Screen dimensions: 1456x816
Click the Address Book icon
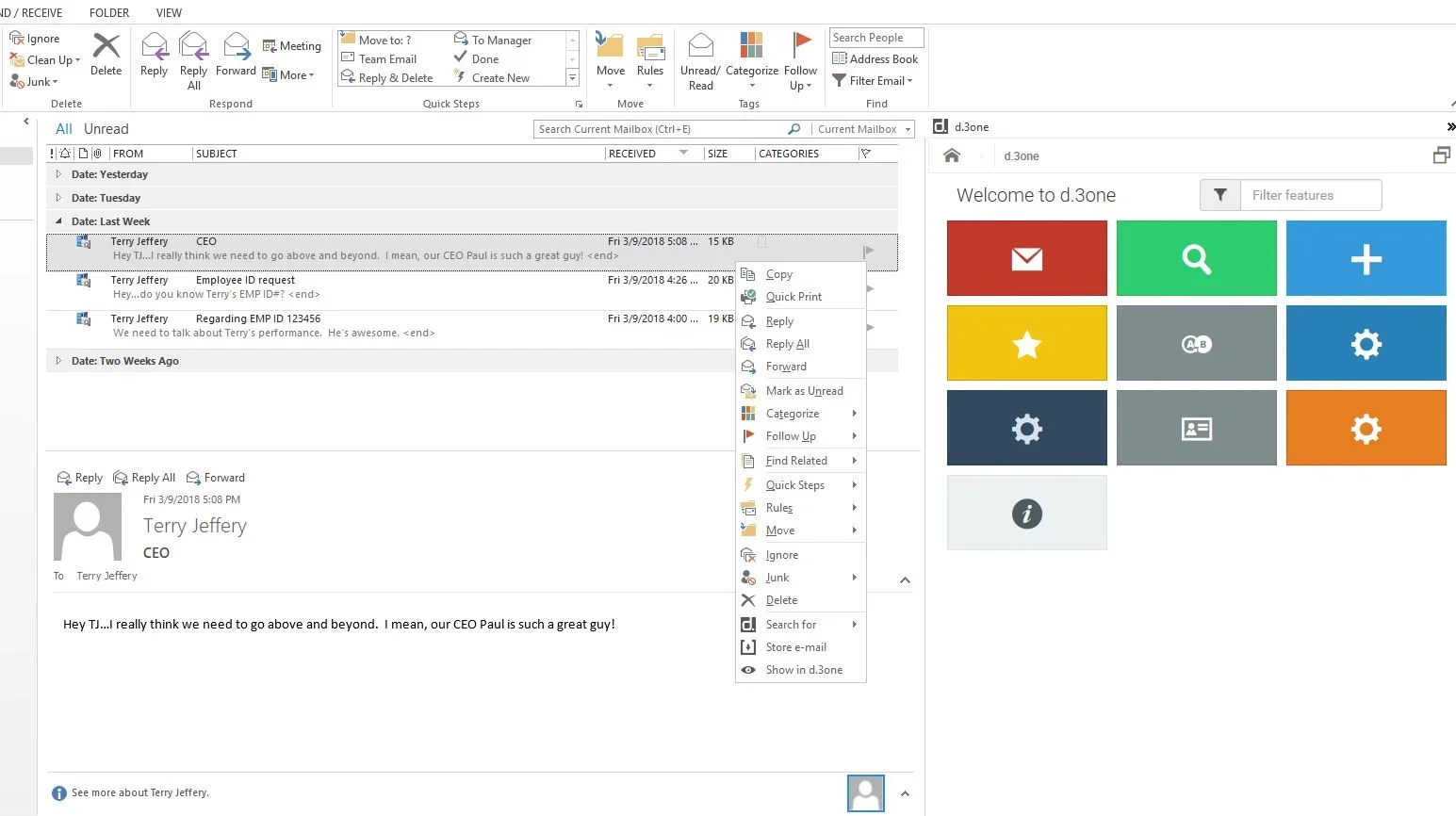point(875,58)
